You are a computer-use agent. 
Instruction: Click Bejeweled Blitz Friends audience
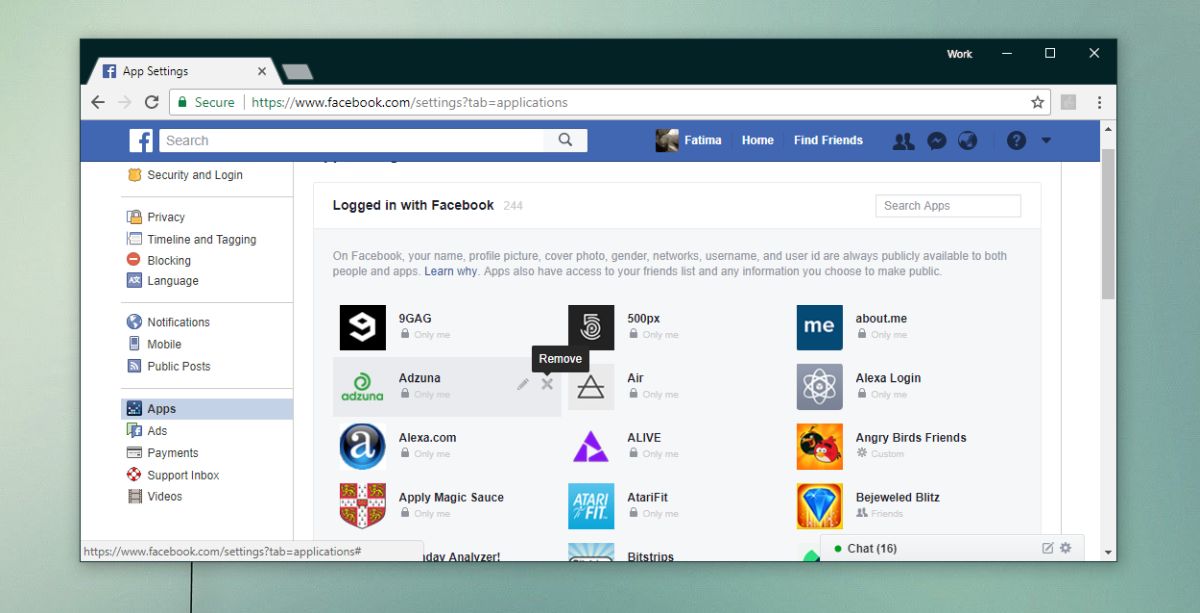(x=880, y=514)
